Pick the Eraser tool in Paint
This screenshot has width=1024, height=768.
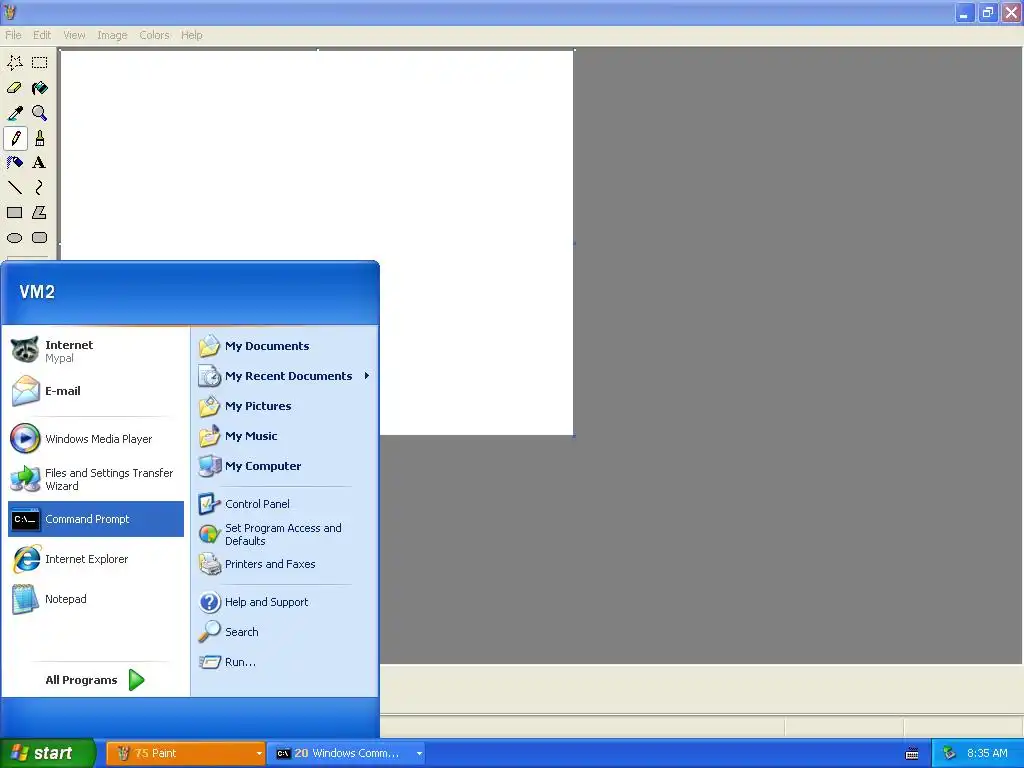coord(15,88)
